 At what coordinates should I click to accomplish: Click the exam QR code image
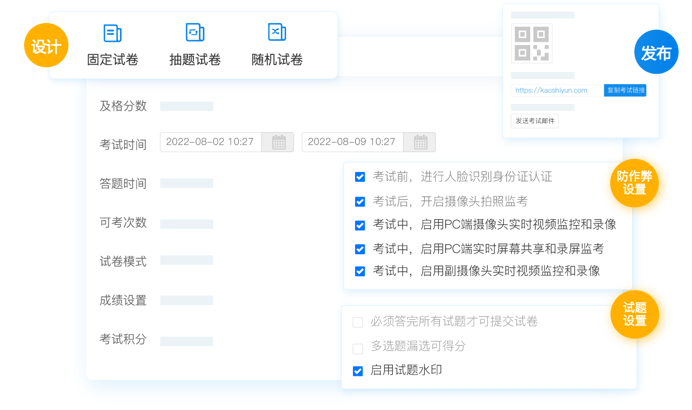532,45
